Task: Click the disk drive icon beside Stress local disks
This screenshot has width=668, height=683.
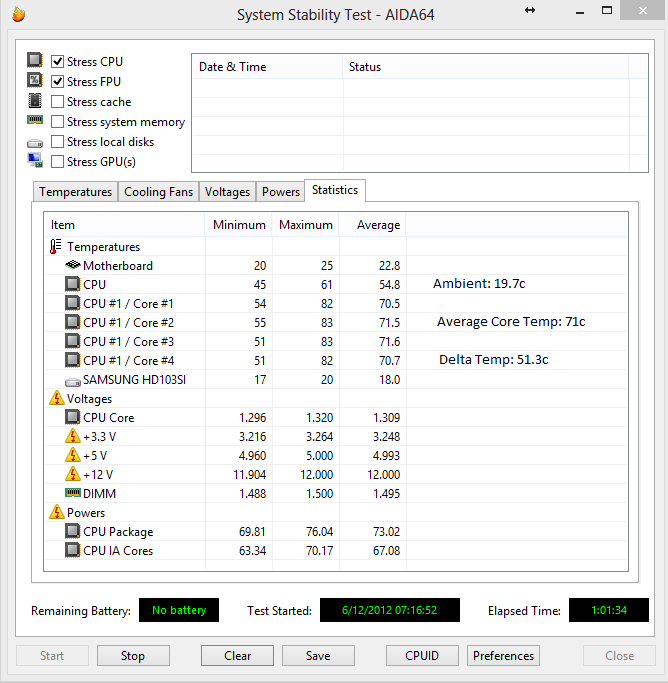Action: (35, 143)
